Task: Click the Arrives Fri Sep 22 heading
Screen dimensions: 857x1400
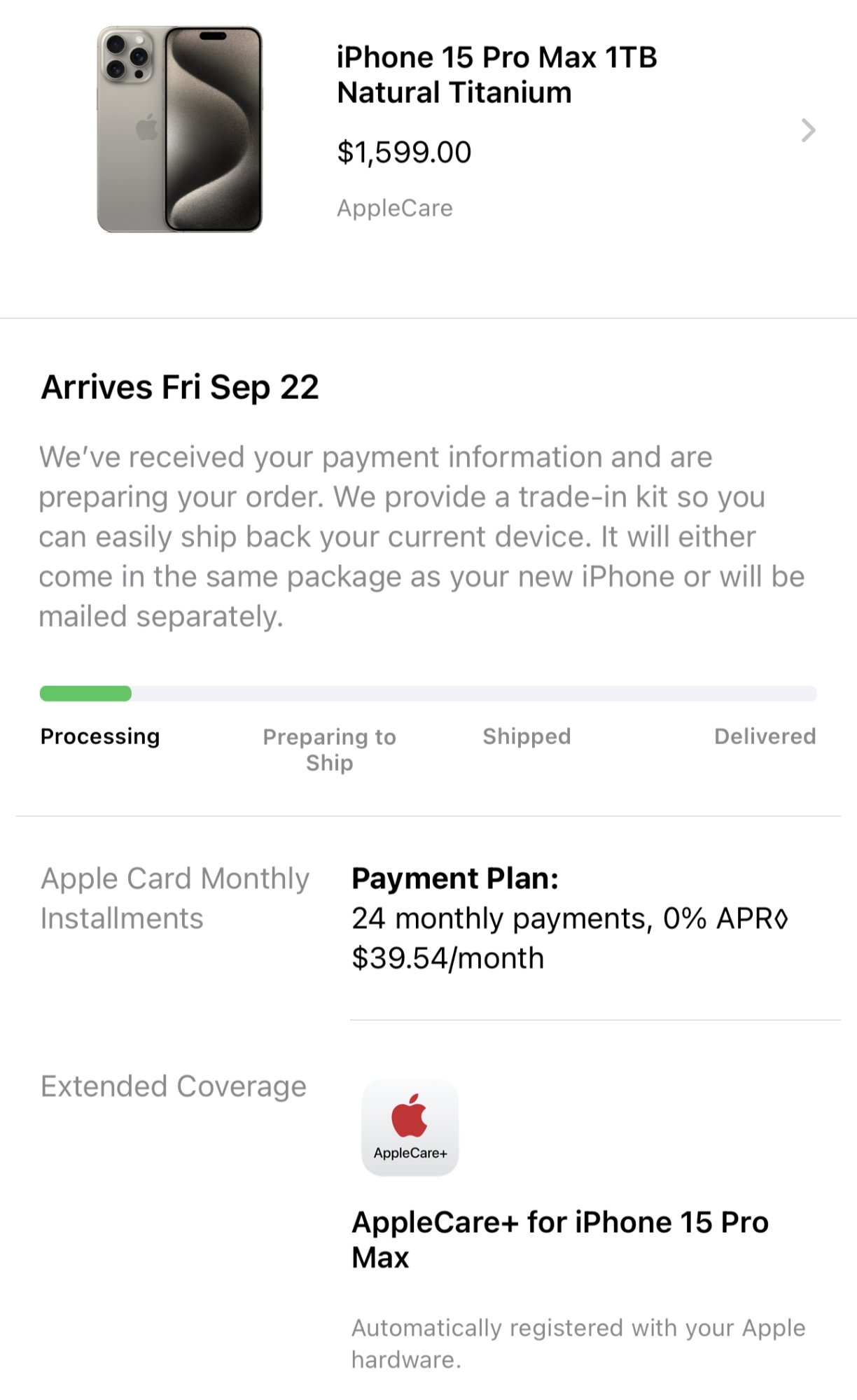Action: [x=180, y=387]
